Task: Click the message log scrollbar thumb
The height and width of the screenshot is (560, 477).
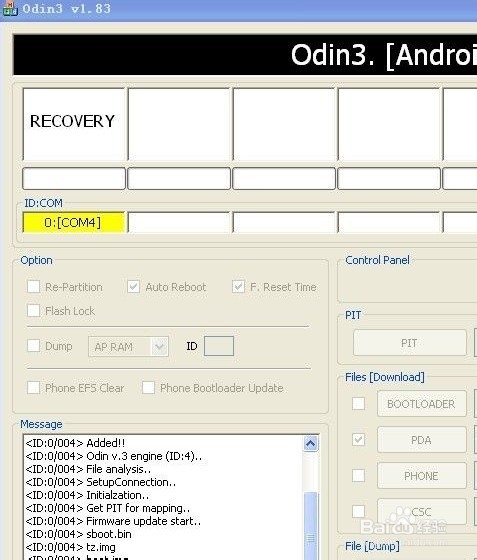Action: [x=310, y=525]
